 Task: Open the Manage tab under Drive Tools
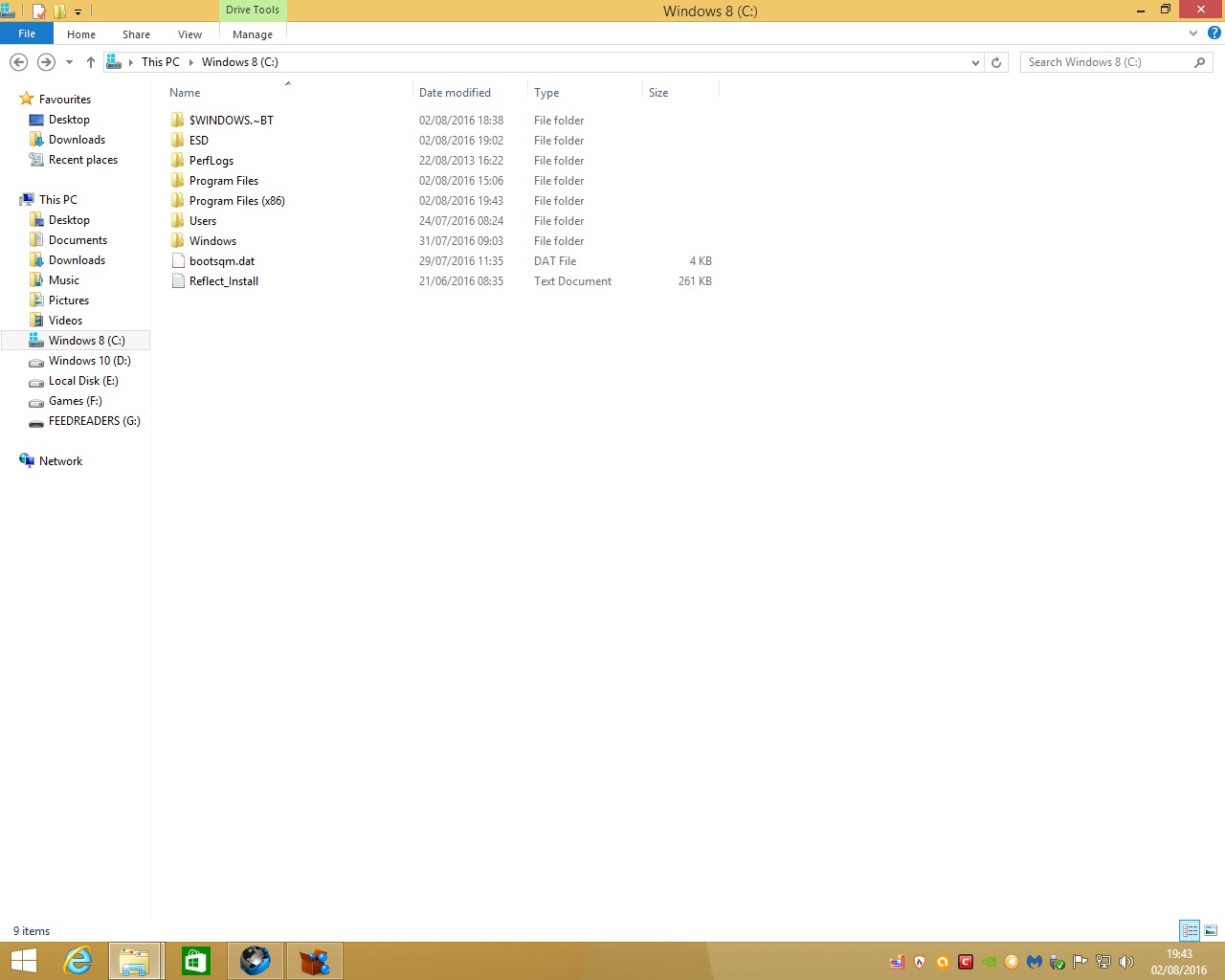(x=253, y=34)
